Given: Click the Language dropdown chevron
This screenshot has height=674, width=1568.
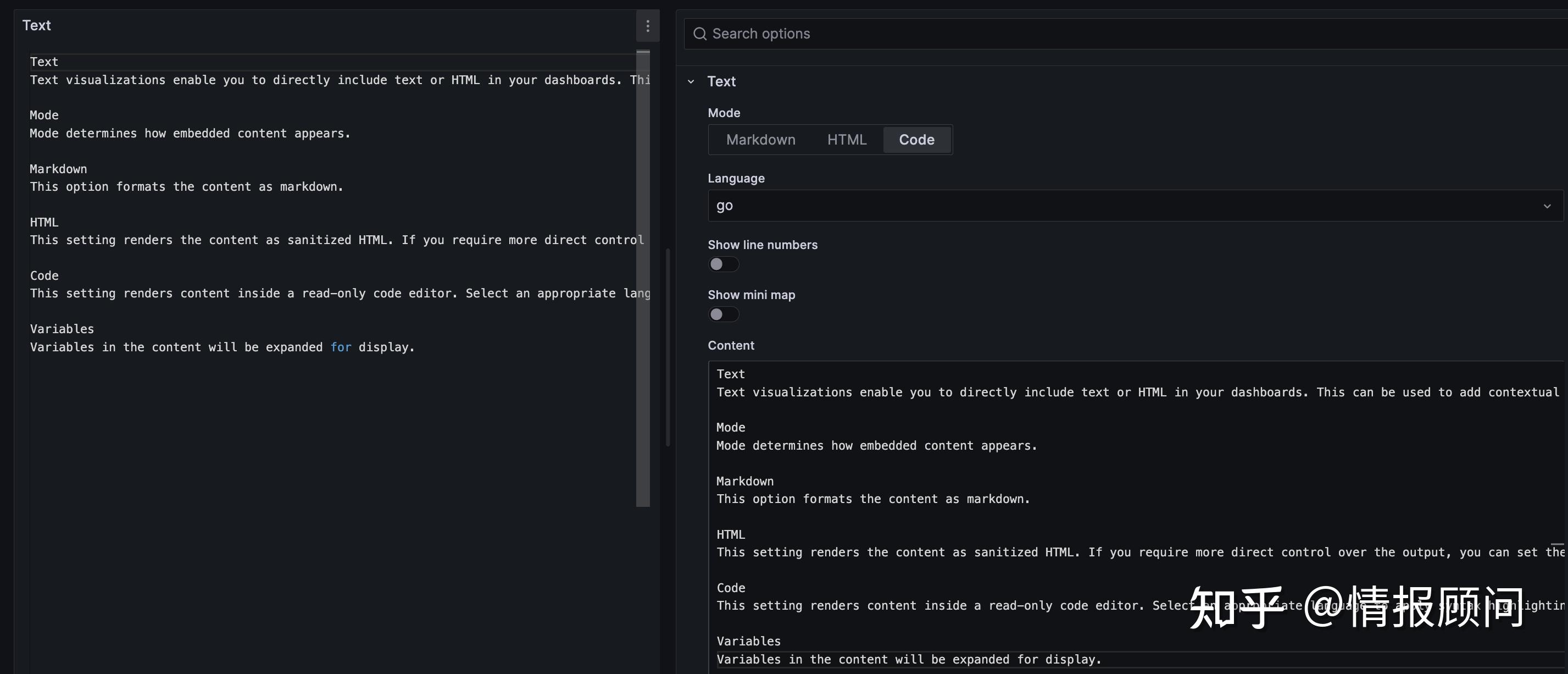Looking at the screenshot, I should [x=1548, y=206].
